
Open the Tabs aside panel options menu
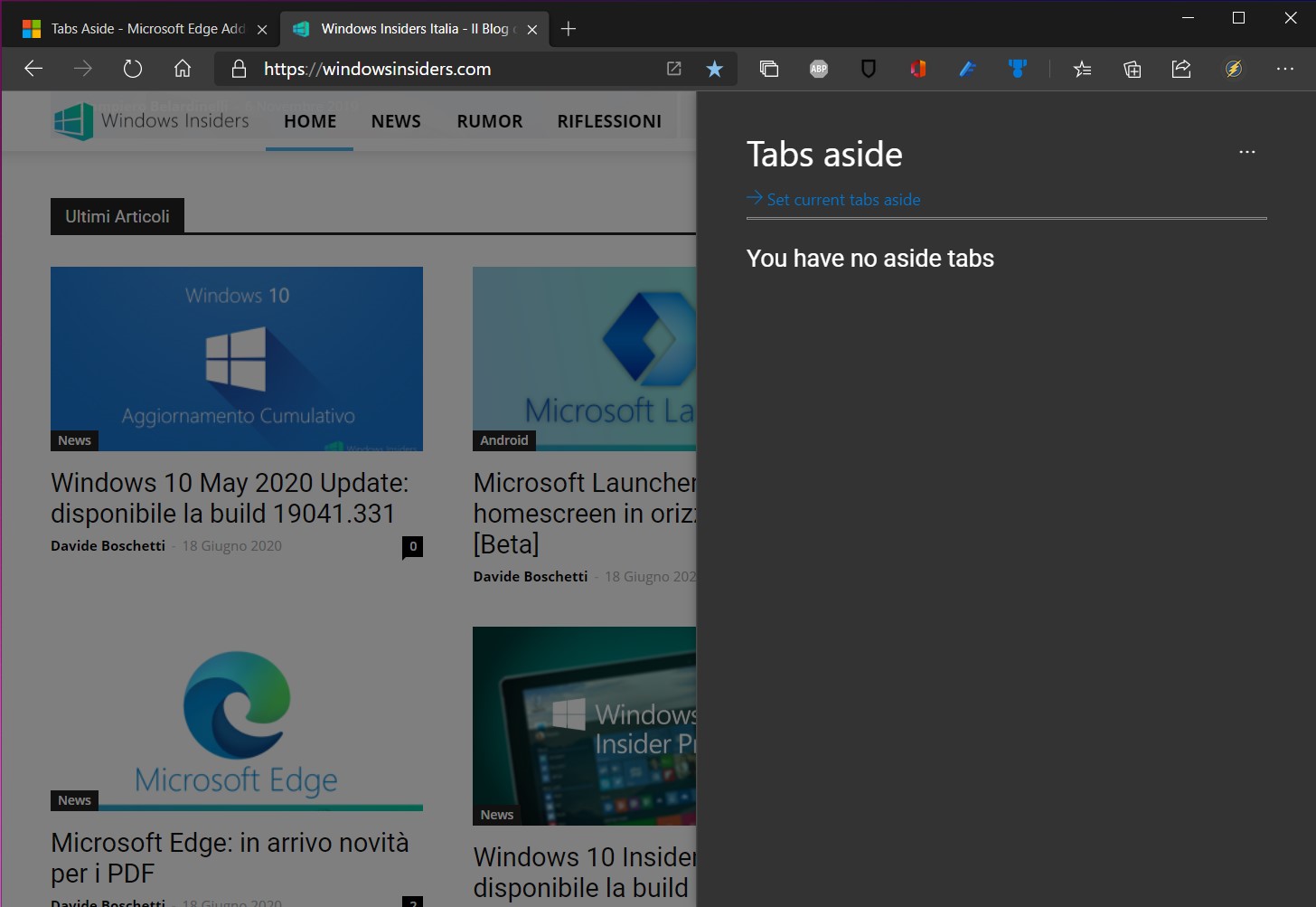pos(1247,152)
